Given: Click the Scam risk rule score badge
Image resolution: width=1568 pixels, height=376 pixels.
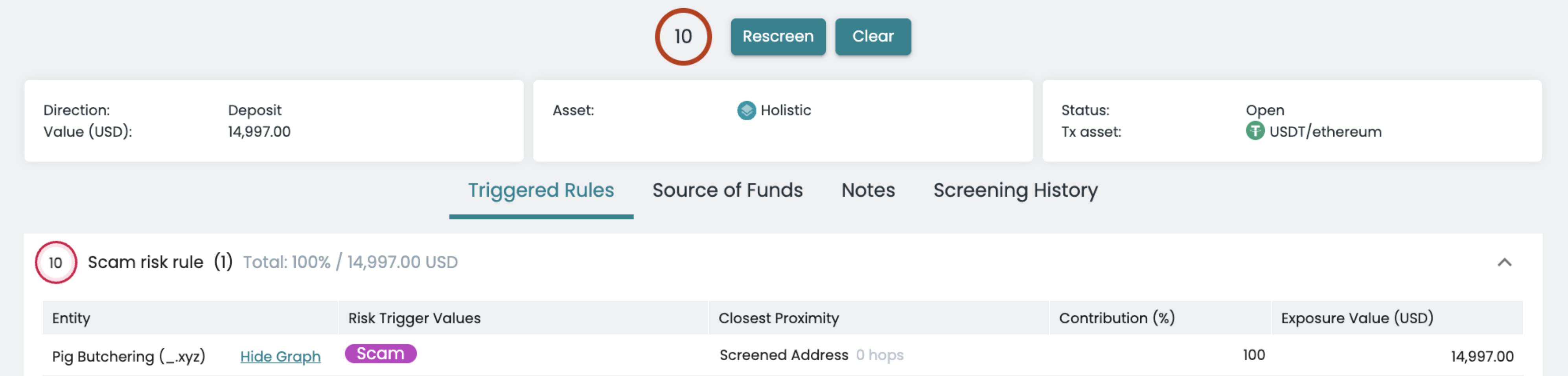Looking at the screenshot, I should 55,262.
